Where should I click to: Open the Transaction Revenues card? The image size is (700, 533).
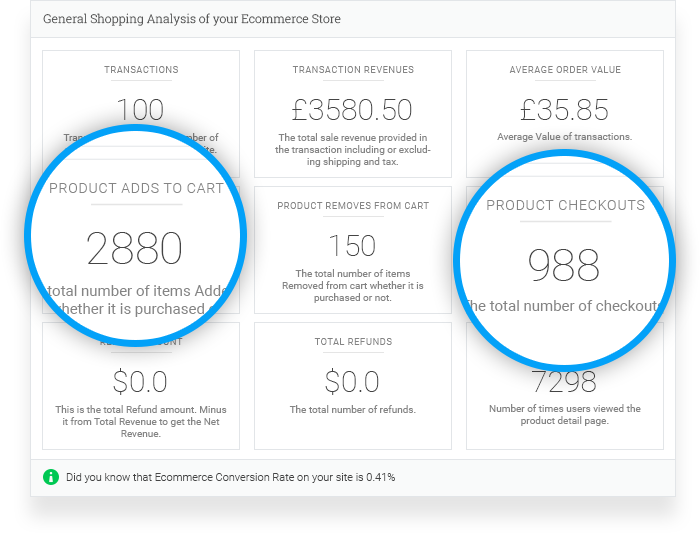pyautogui.click(x=353, y=114)
